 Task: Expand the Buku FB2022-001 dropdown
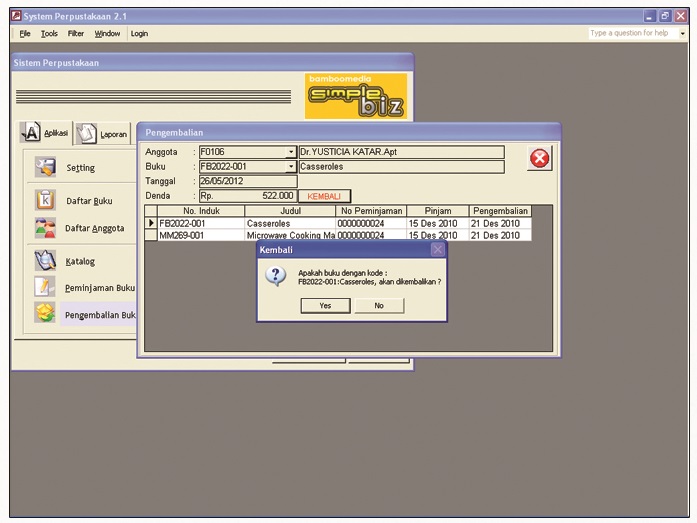click(x=291, y=167)
